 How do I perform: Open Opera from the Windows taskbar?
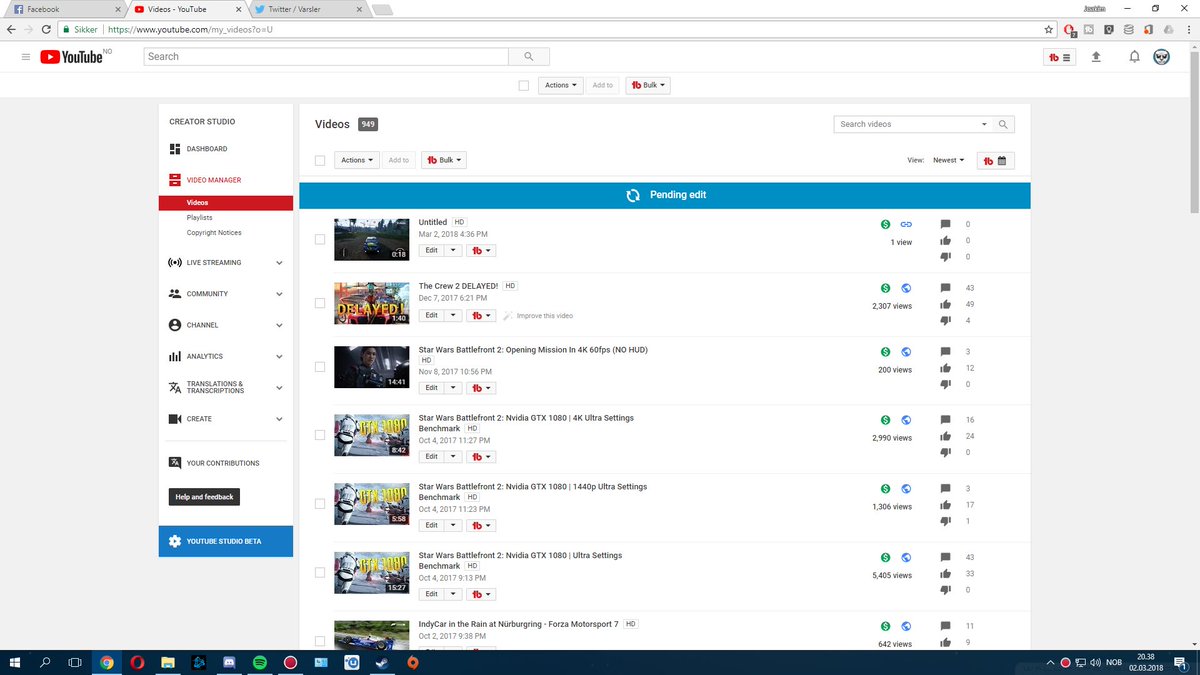[x=137, y=662]
